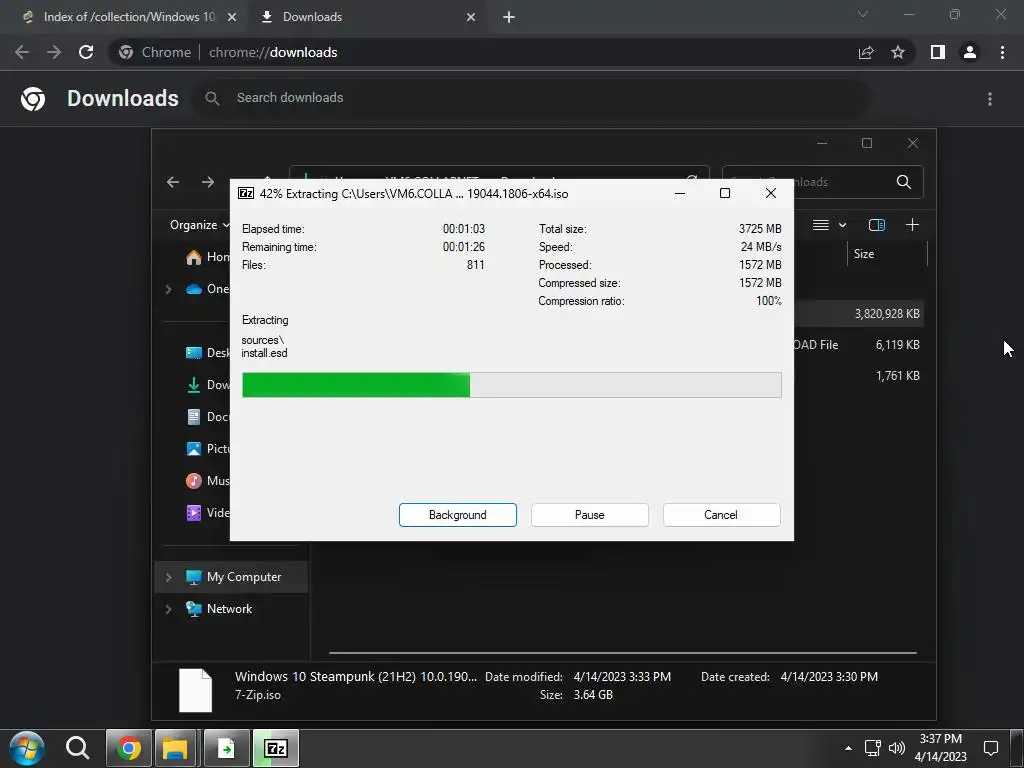
Task: Expand the Network tree node
Action: 168,609
